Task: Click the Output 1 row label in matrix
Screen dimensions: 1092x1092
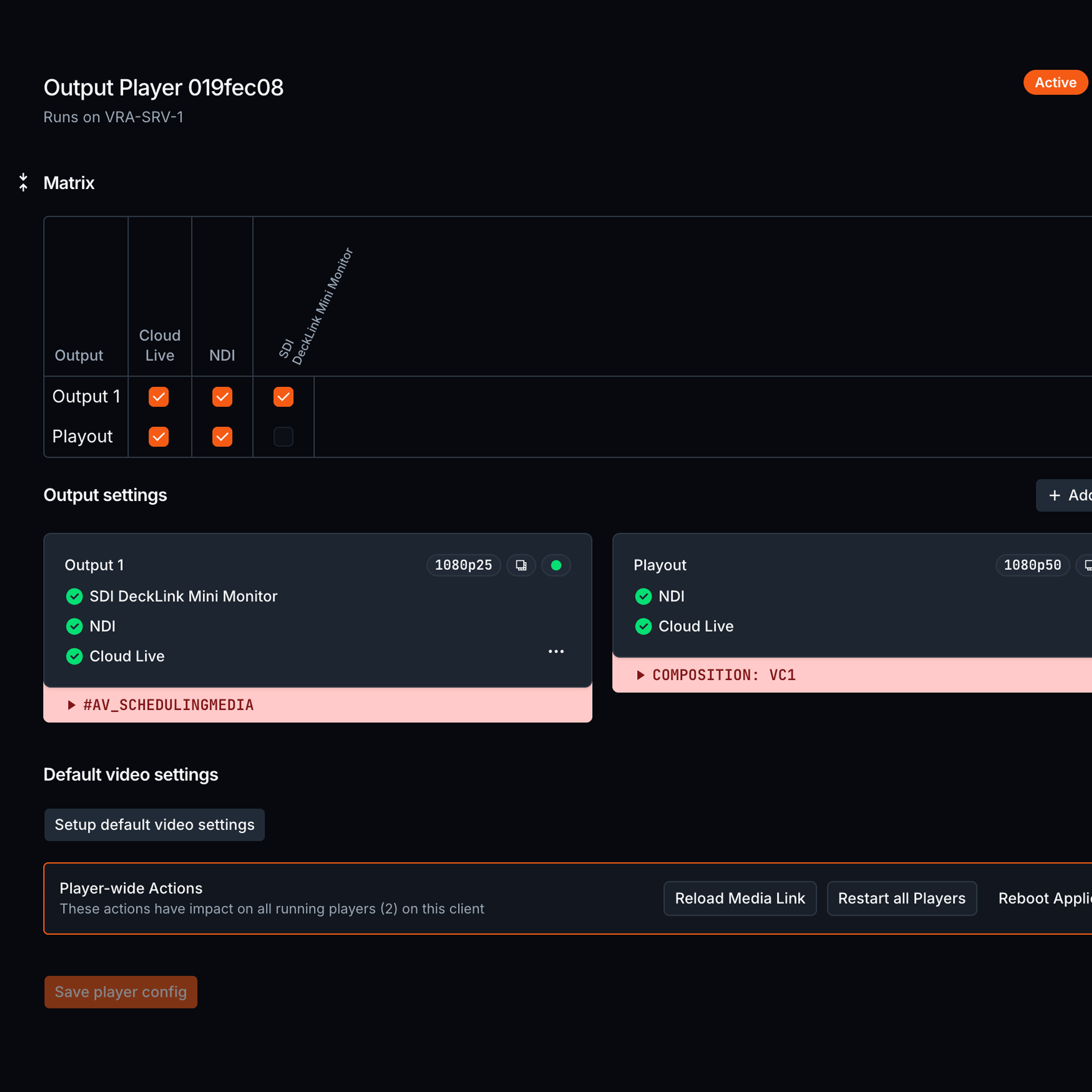Action: (86, 397)
